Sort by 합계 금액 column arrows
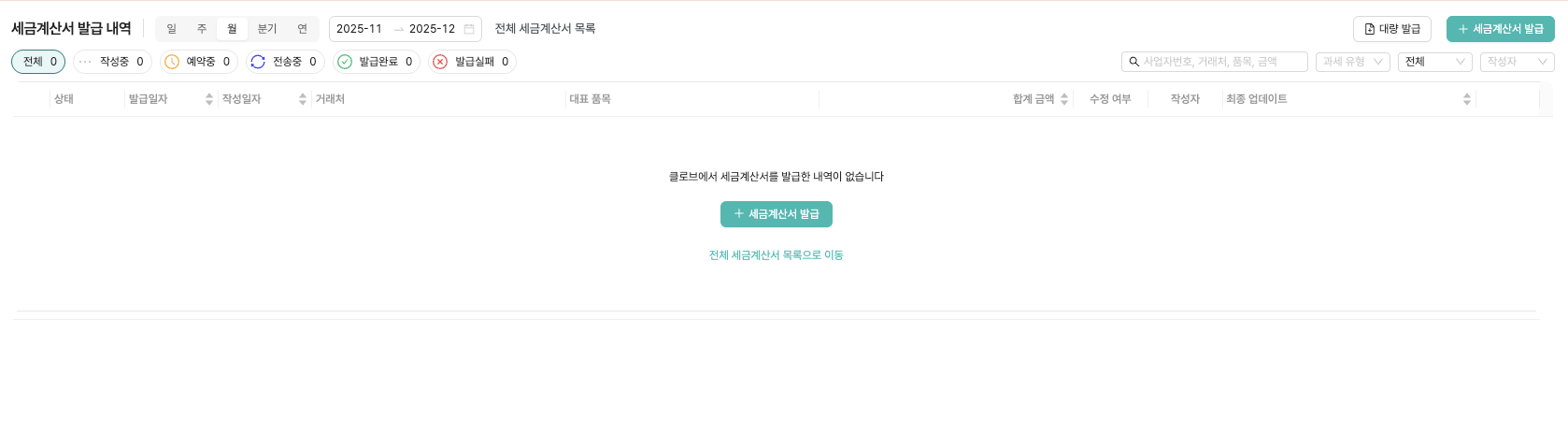The height and width of the screenshot is (435, 1568). pos(1064,99)
